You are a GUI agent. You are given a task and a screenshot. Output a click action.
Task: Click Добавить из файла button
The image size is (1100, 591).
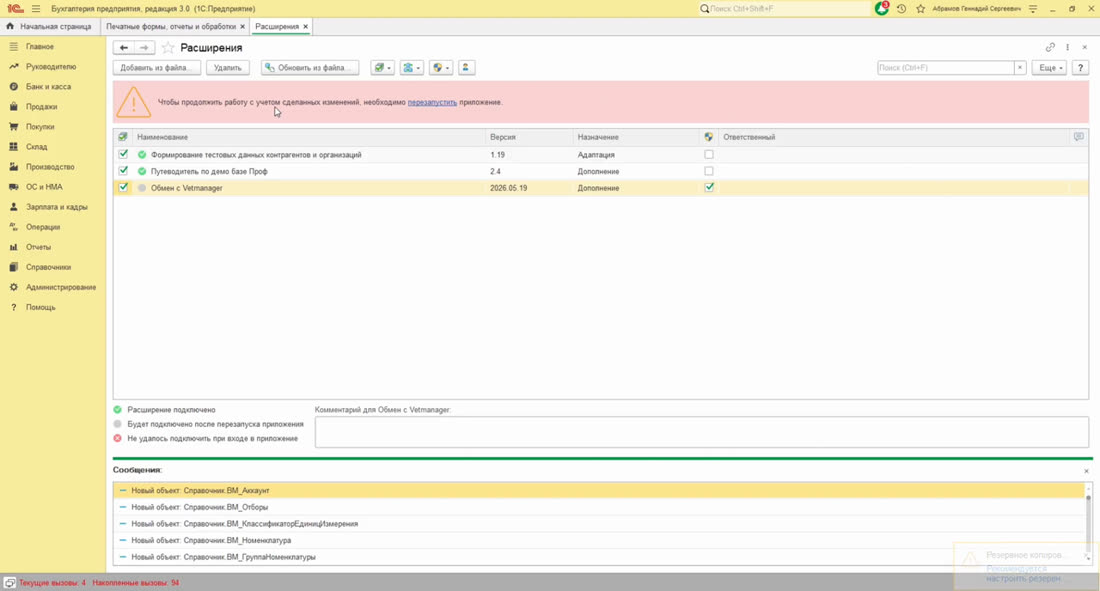[x=157, y=67]
